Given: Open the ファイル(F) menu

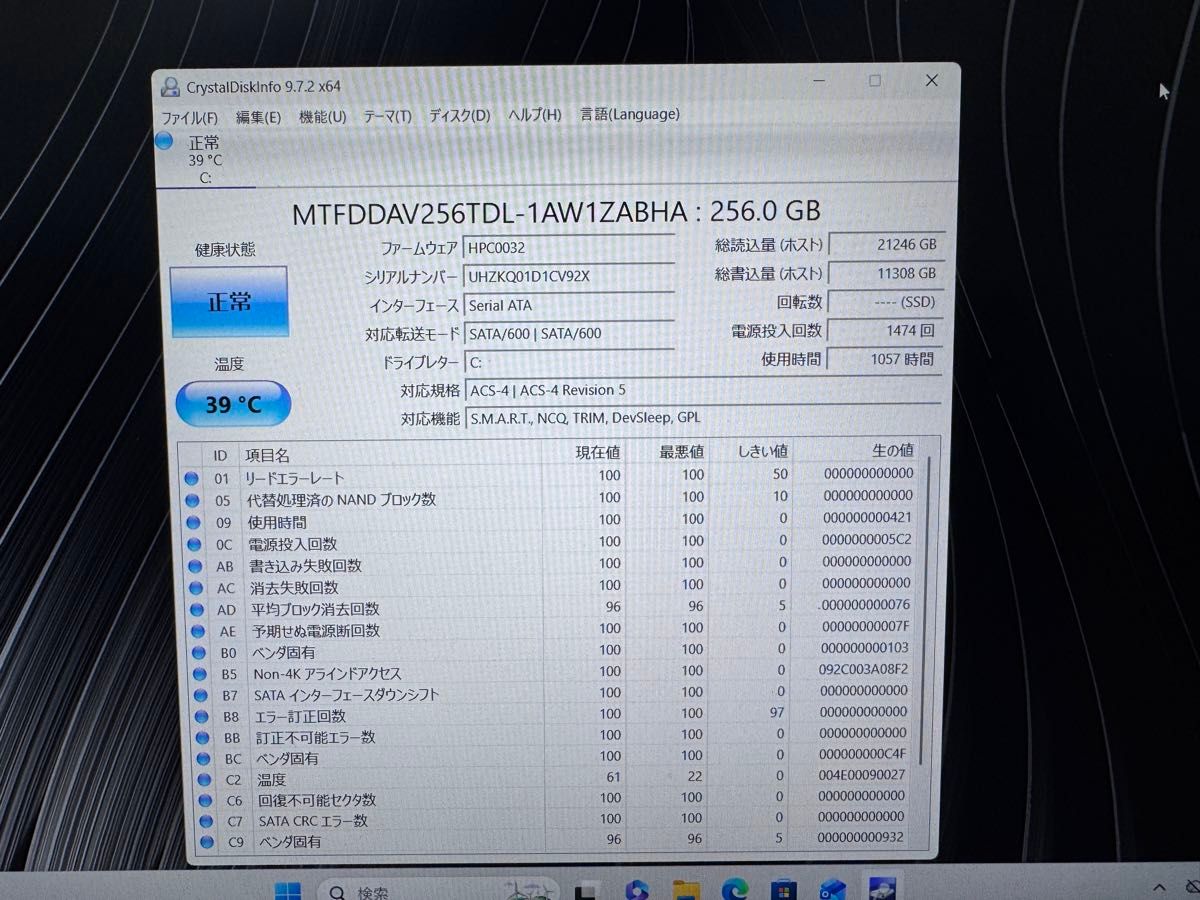Looking at the screenshot, I should (x=189, y=117).
